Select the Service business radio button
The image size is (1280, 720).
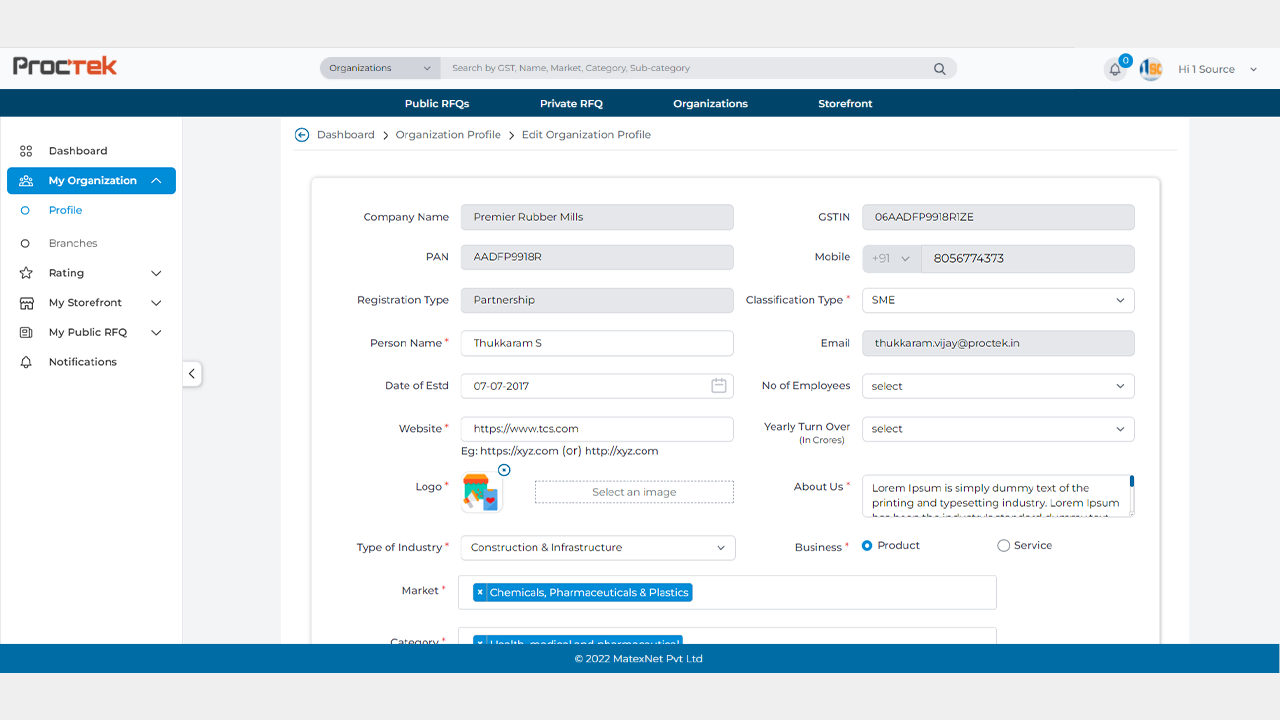coord(1003,546)
